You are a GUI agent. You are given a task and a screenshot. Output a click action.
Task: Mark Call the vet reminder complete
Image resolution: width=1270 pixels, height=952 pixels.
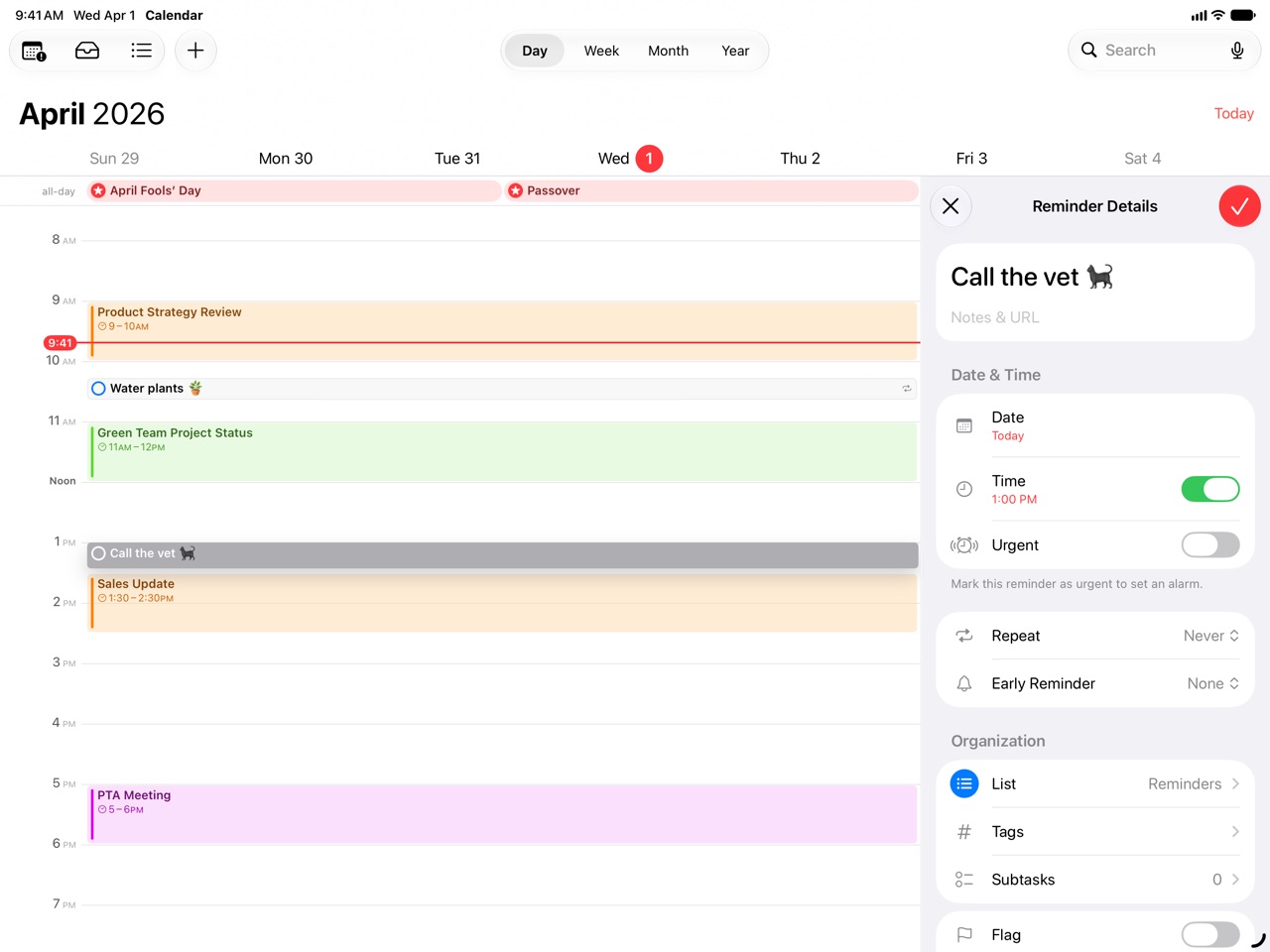pyautogui.click(x=98, y=553)
